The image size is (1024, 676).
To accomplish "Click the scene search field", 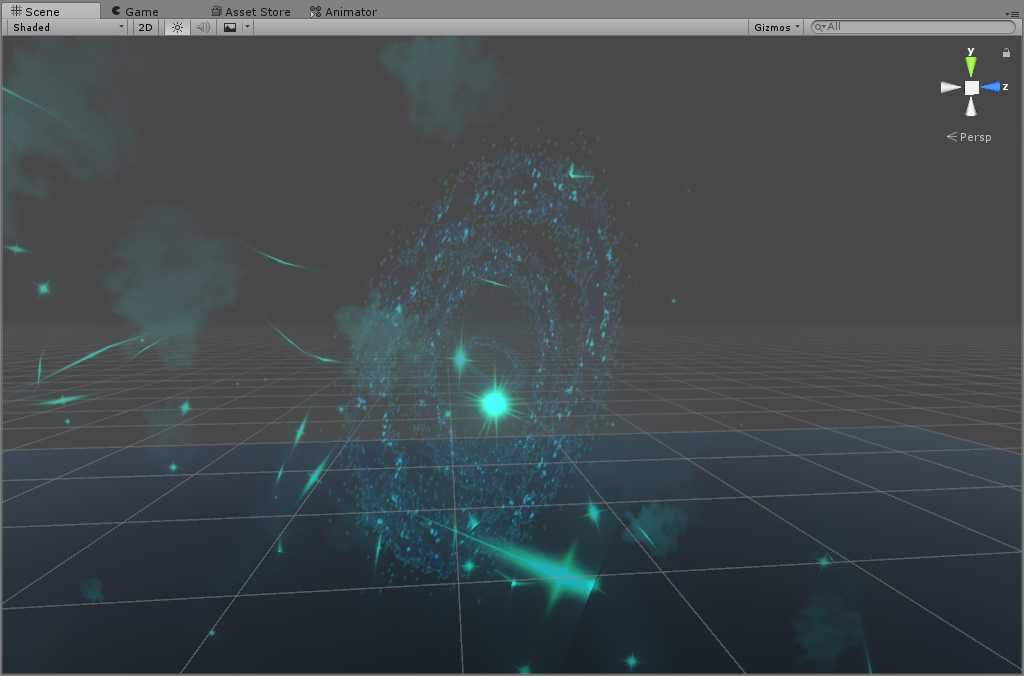I will [x=915, y=27].
